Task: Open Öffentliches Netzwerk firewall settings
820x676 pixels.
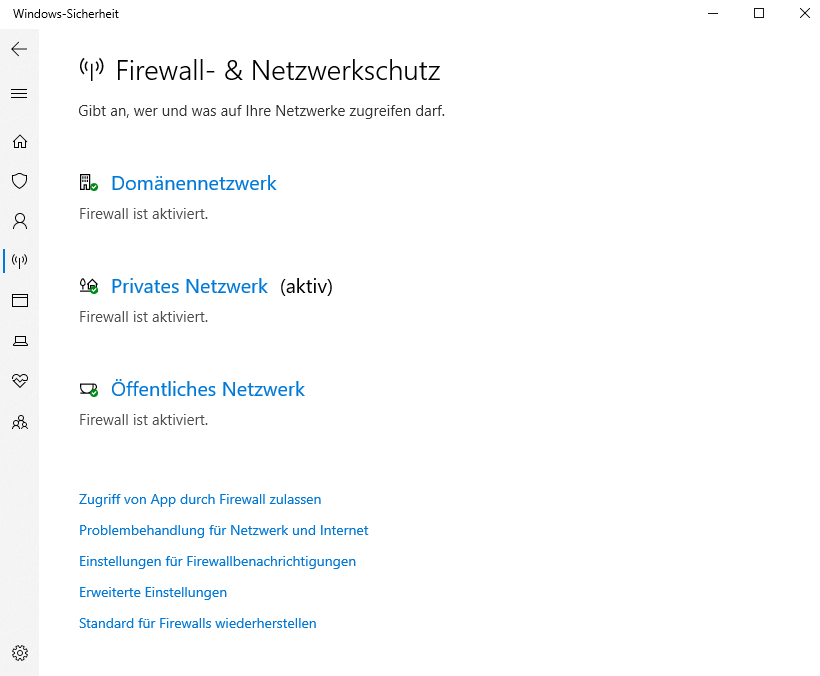Action: [208, 389]
